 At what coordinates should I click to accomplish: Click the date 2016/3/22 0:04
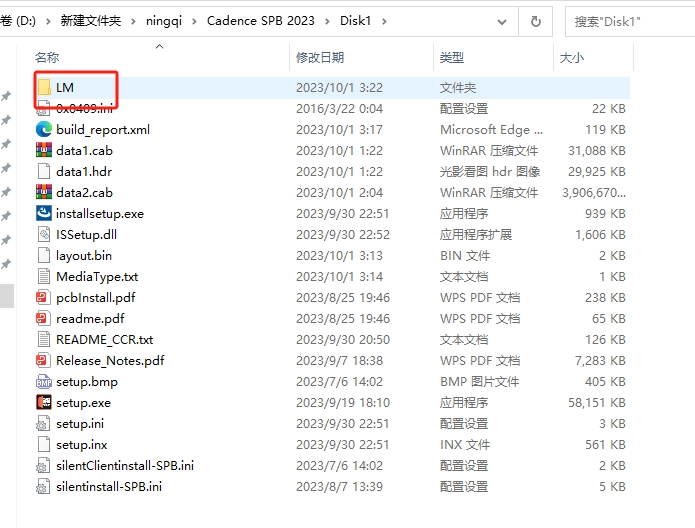(339, 109)
